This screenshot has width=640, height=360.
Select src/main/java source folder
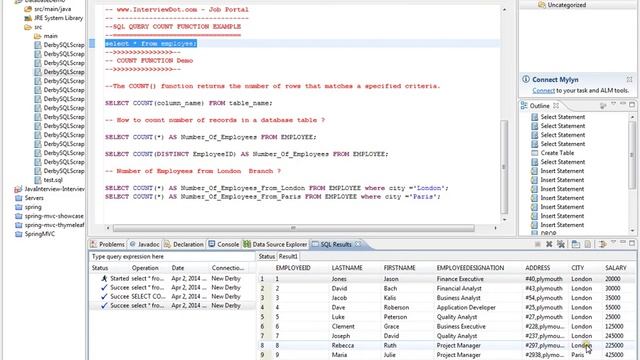pos(53,9)
